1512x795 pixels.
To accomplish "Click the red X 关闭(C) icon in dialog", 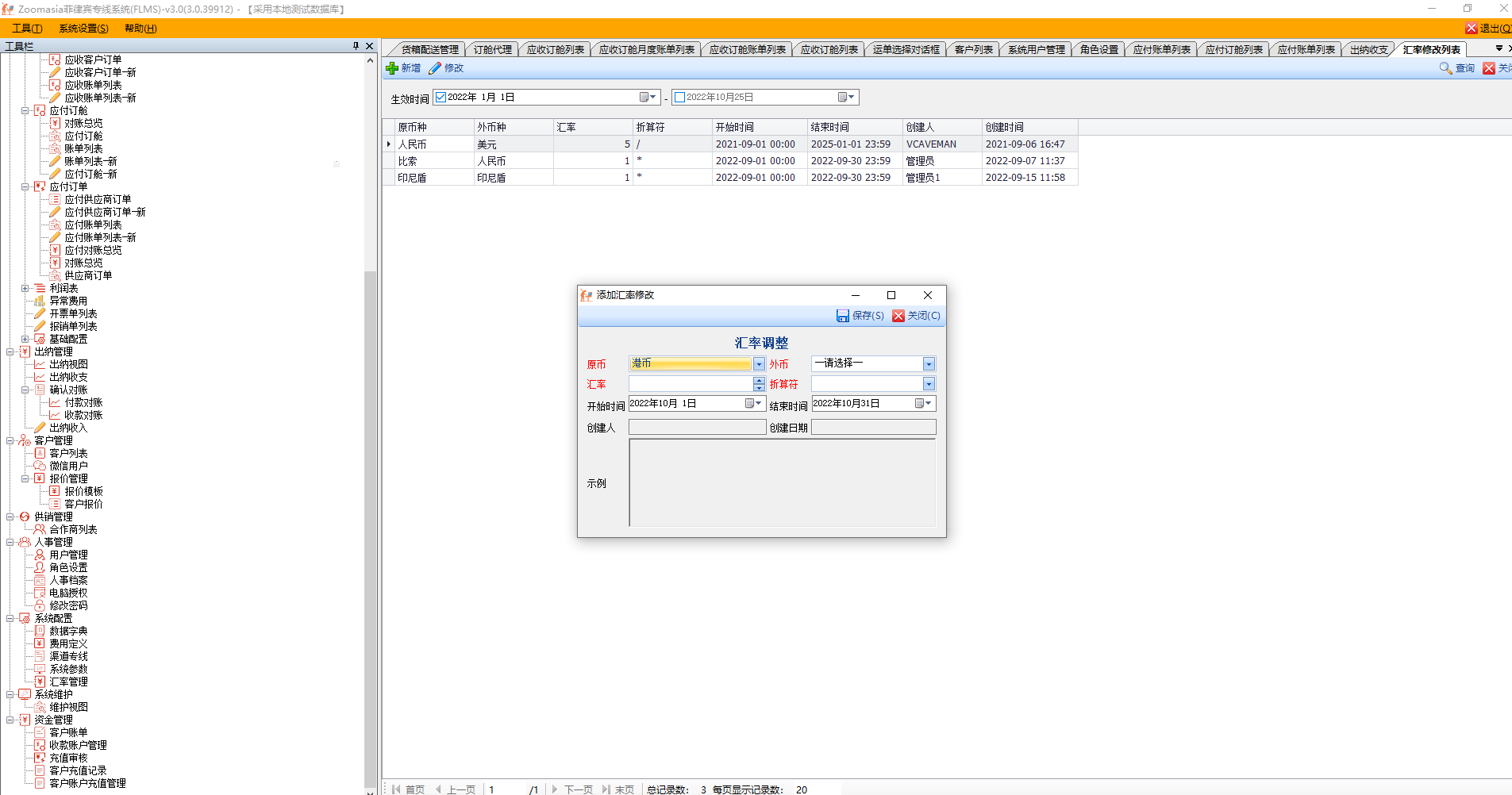I will (x=898, y=316).
